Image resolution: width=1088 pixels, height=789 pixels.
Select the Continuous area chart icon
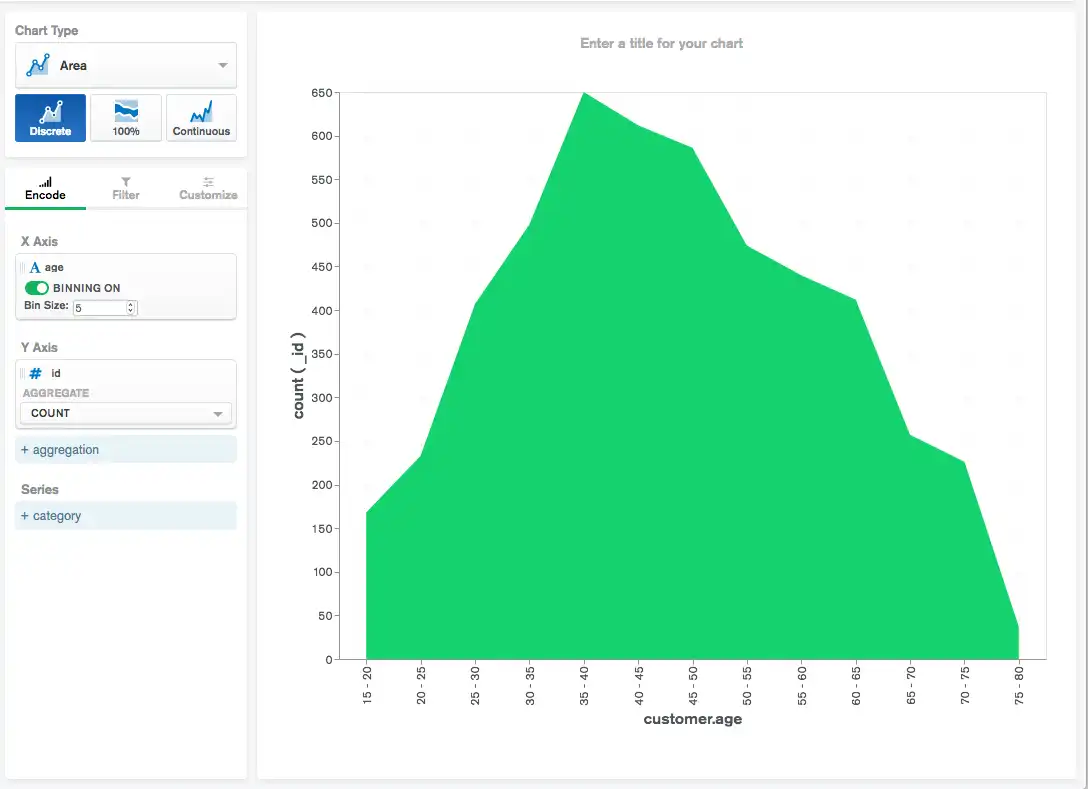(x=200, y=116)
